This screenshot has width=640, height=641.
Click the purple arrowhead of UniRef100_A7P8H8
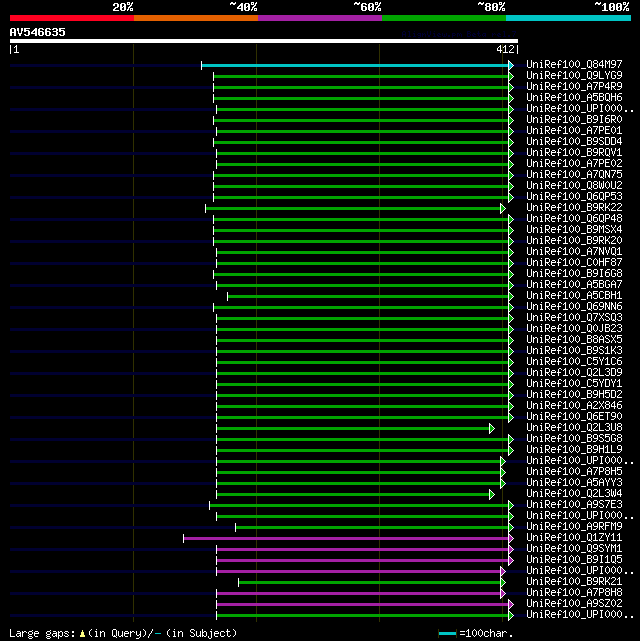(x=503, y=594)
